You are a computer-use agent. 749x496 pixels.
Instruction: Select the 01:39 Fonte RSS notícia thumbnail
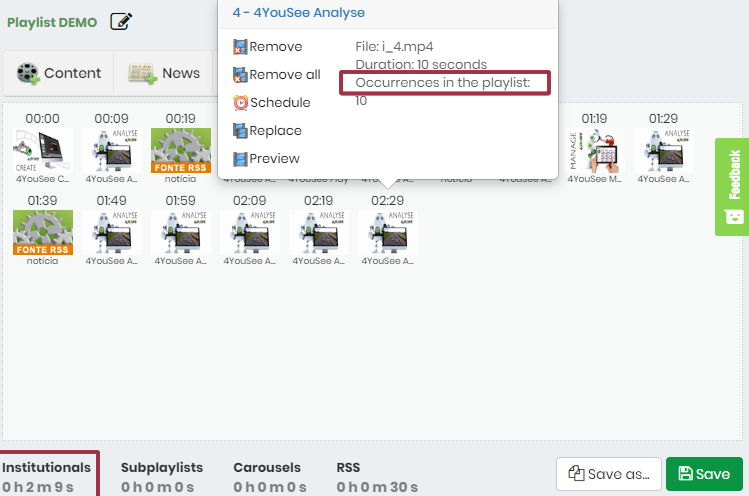click(43, 232)
